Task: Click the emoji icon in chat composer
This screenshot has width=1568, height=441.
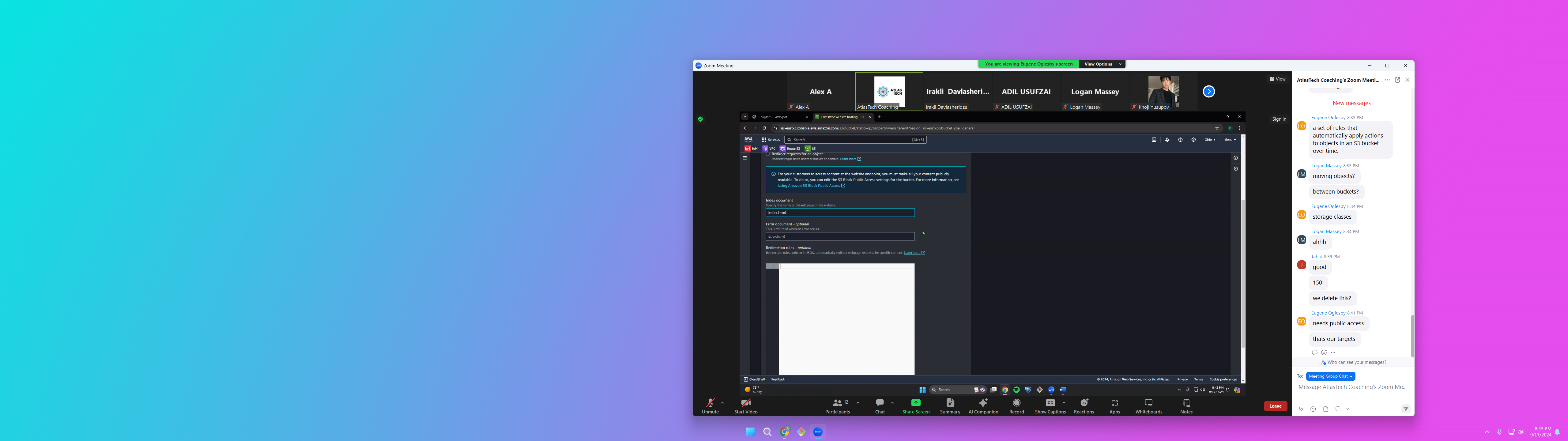Action: tap(1313, 409)
